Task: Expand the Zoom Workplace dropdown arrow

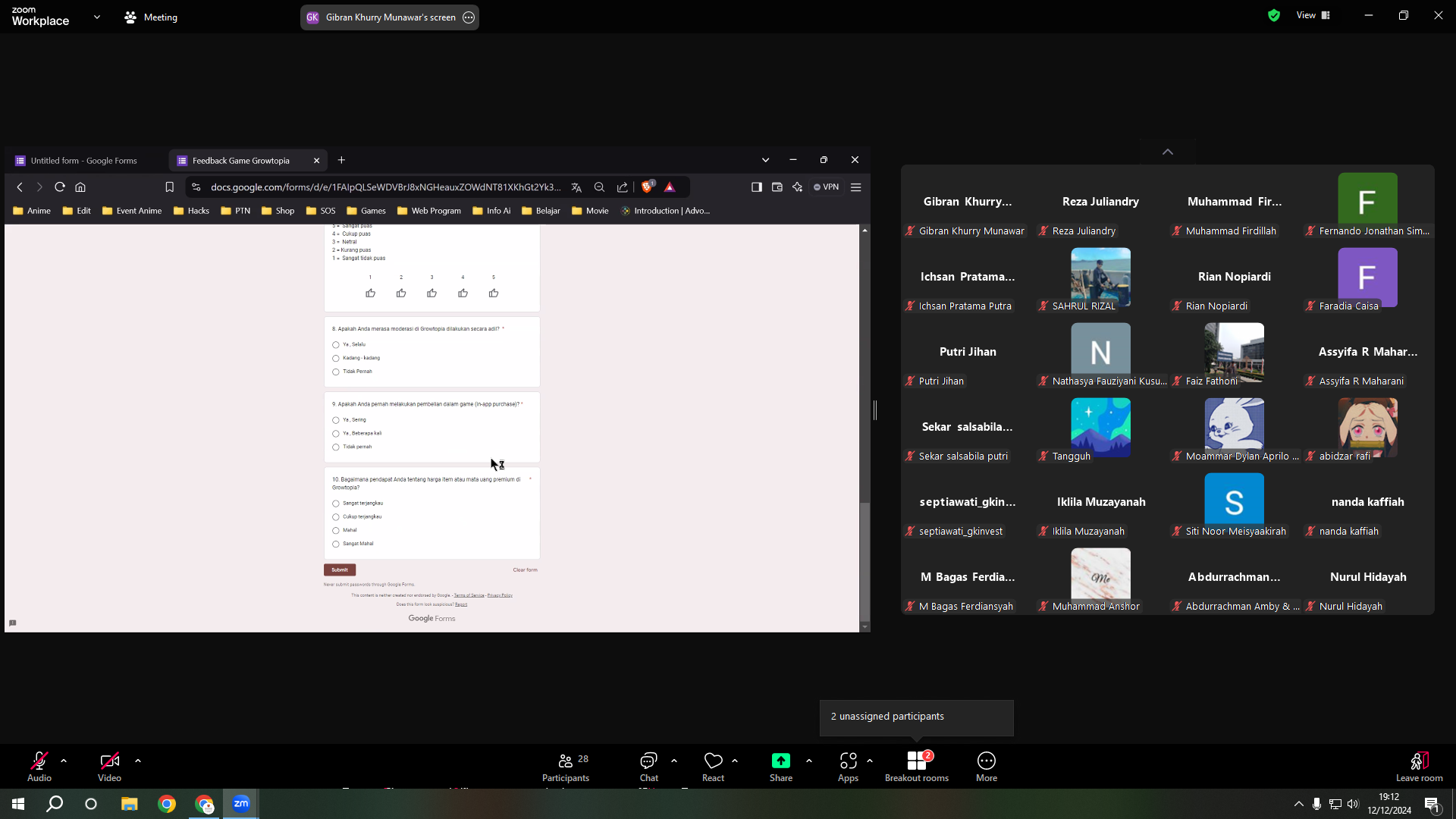Action: [x=97, y=17]
